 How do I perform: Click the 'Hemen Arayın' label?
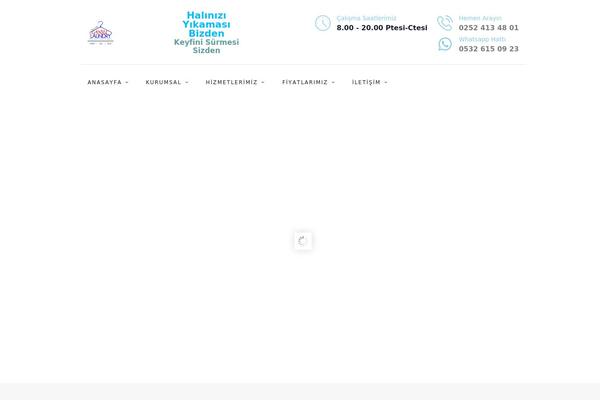(x=480, y=18)
